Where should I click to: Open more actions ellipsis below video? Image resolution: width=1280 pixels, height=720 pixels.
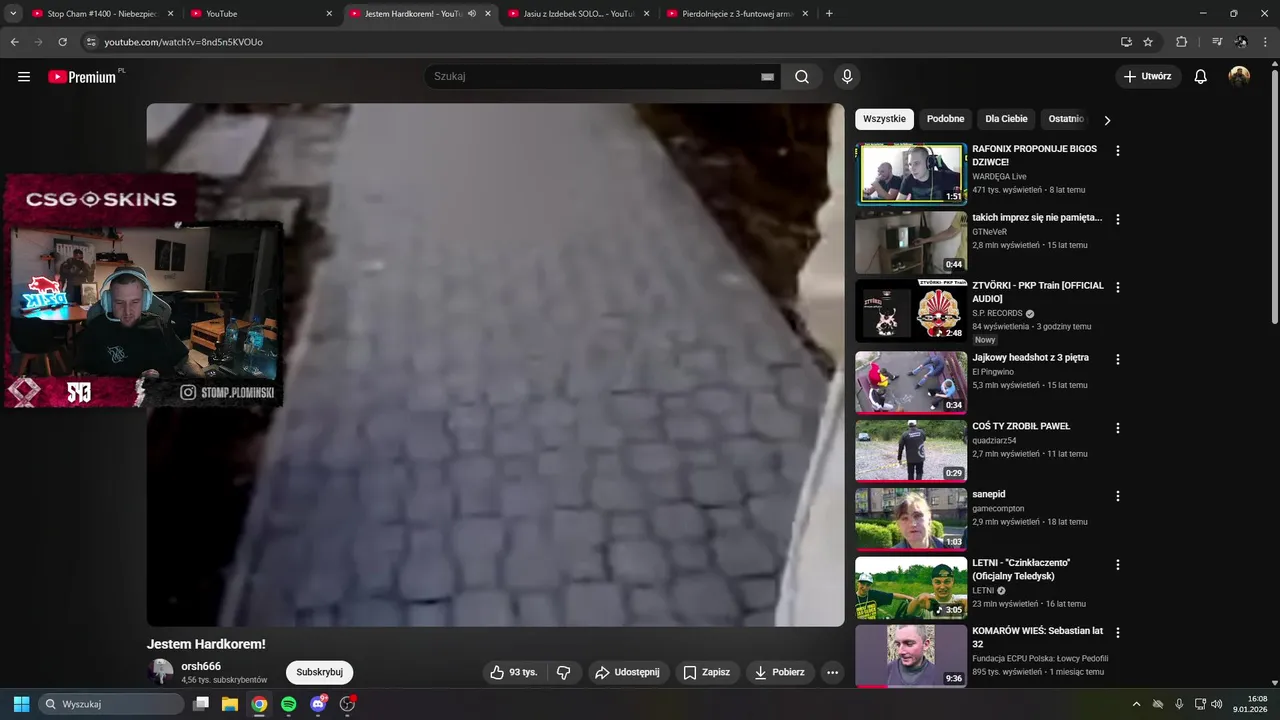832,673
